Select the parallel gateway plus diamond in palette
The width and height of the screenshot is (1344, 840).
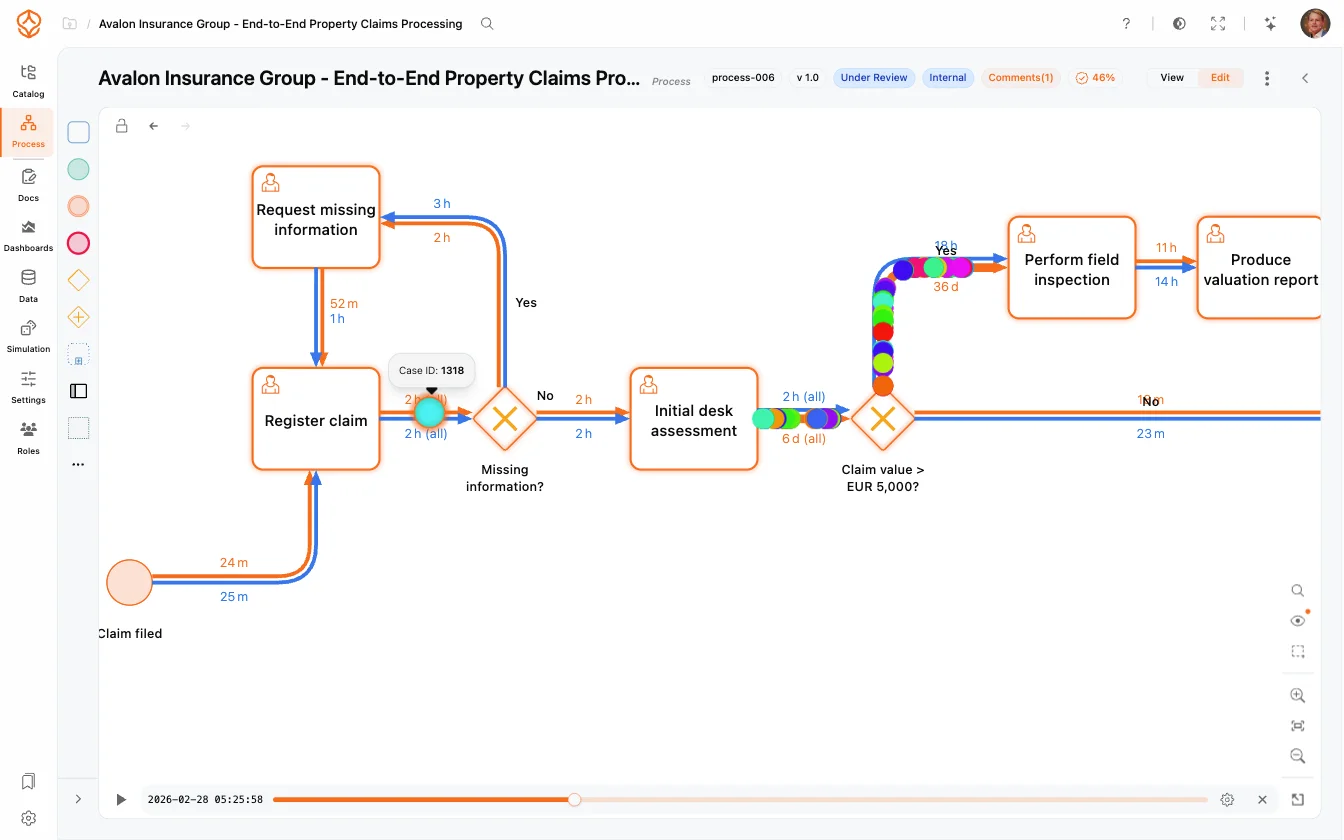(78, 317)
